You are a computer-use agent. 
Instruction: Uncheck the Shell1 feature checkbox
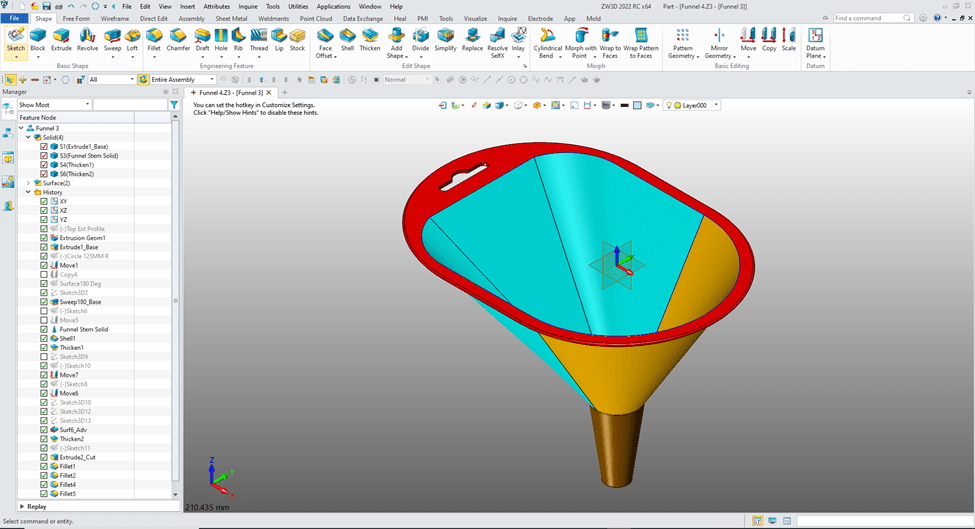(x=44, y=338)
